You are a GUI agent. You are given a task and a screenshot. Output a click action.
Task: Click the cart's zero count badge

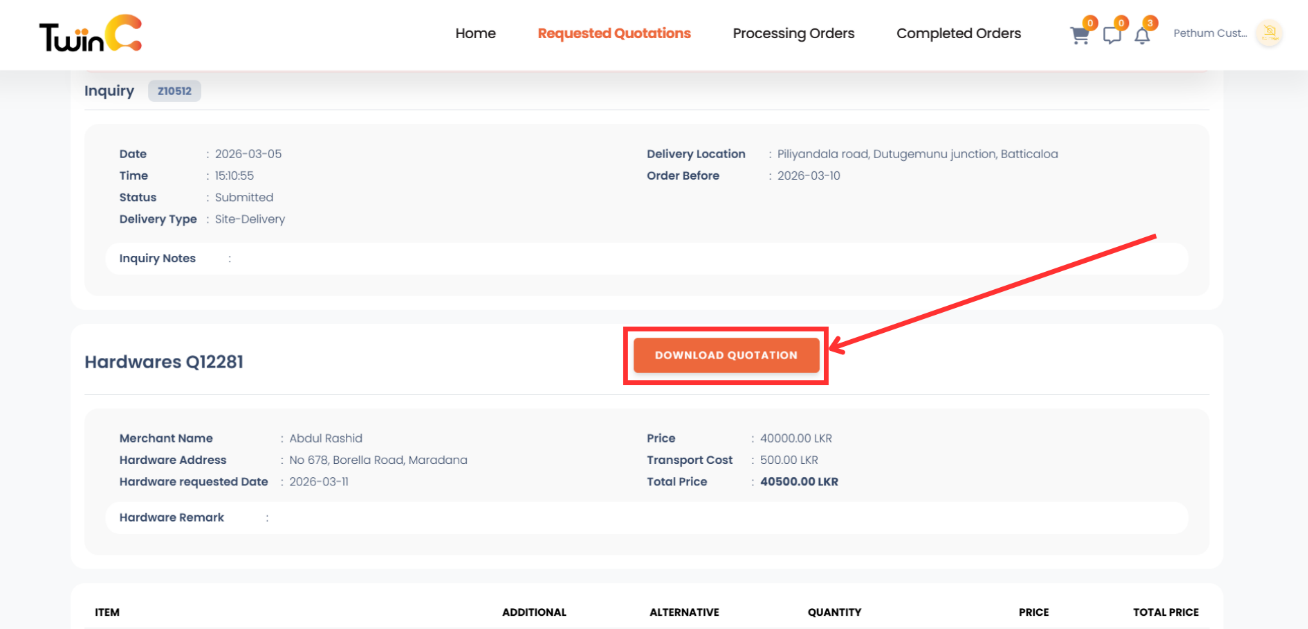(x=1089, y=22)
